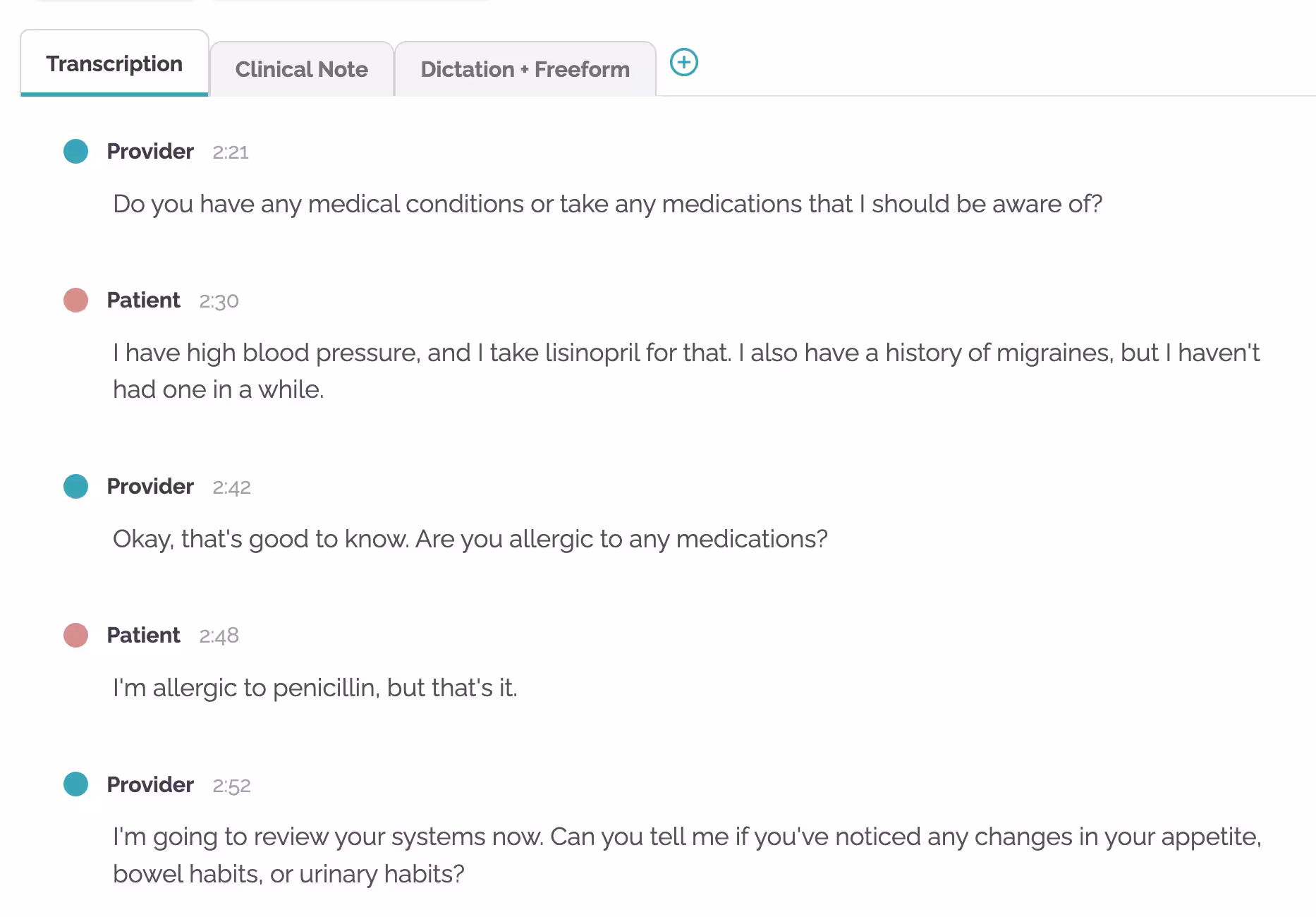Image resolution: width=1316 pixels, height=917 pixels.
Task: Click the pink indicator beside the penicillin allergy entry
Action: click(x=75, y=635)
